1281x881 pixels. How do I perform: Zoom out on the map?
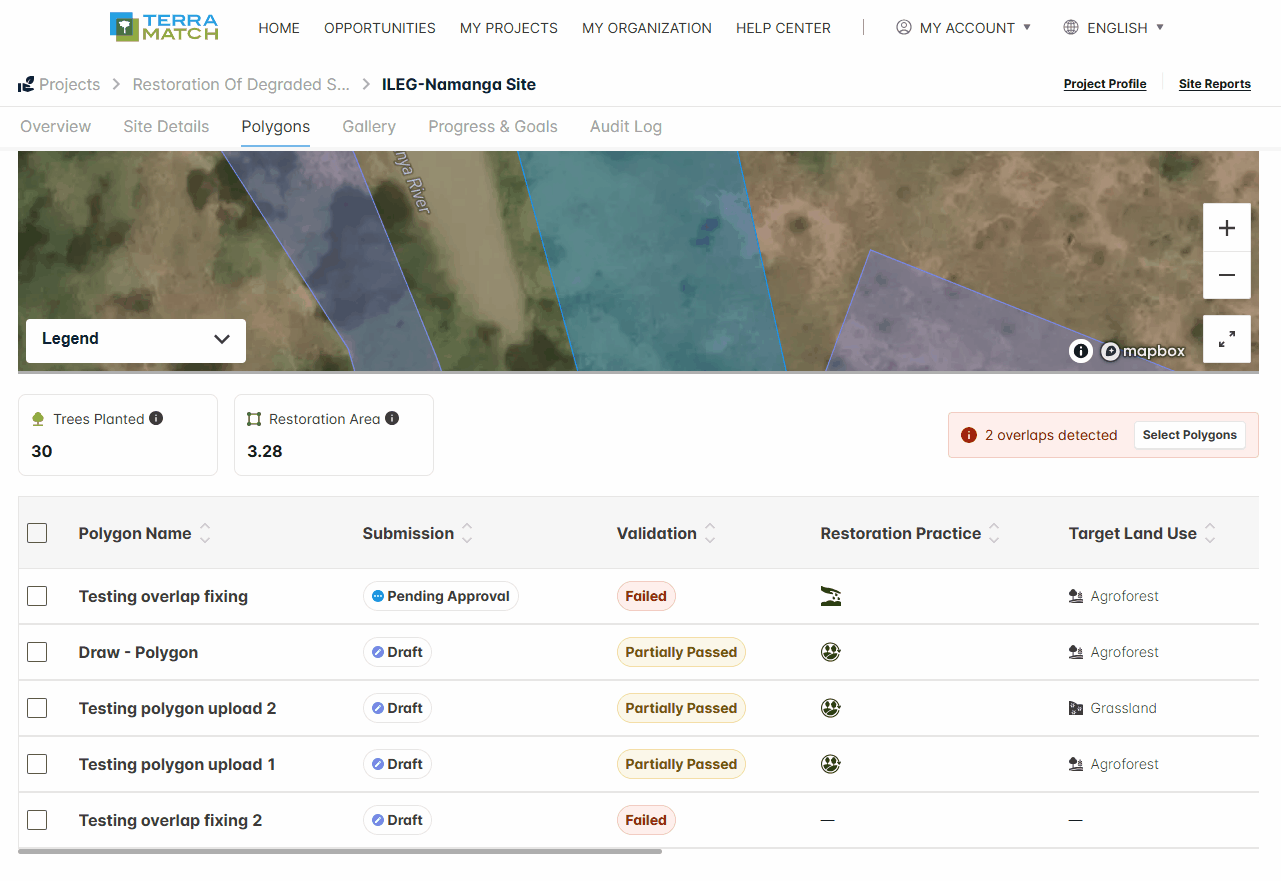pyautogui.click(x=1227, y=275)
